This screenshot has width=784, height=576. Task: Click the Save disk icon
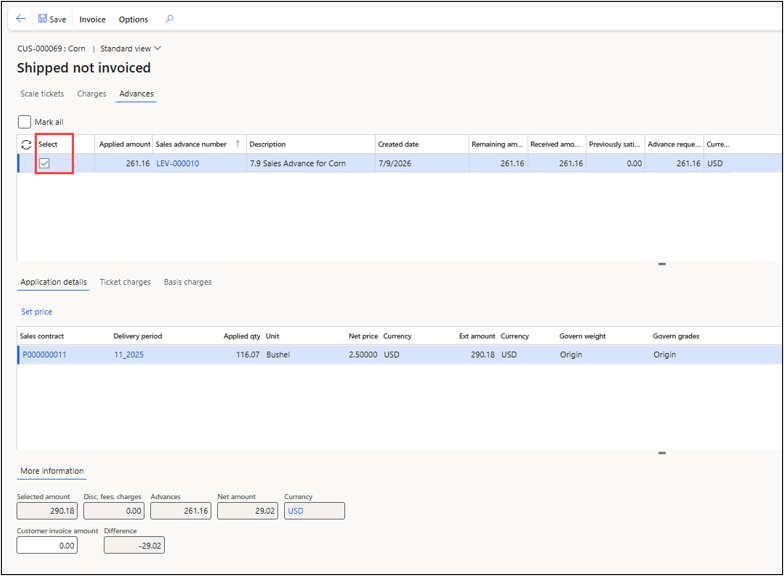click(x=42, y=19)
